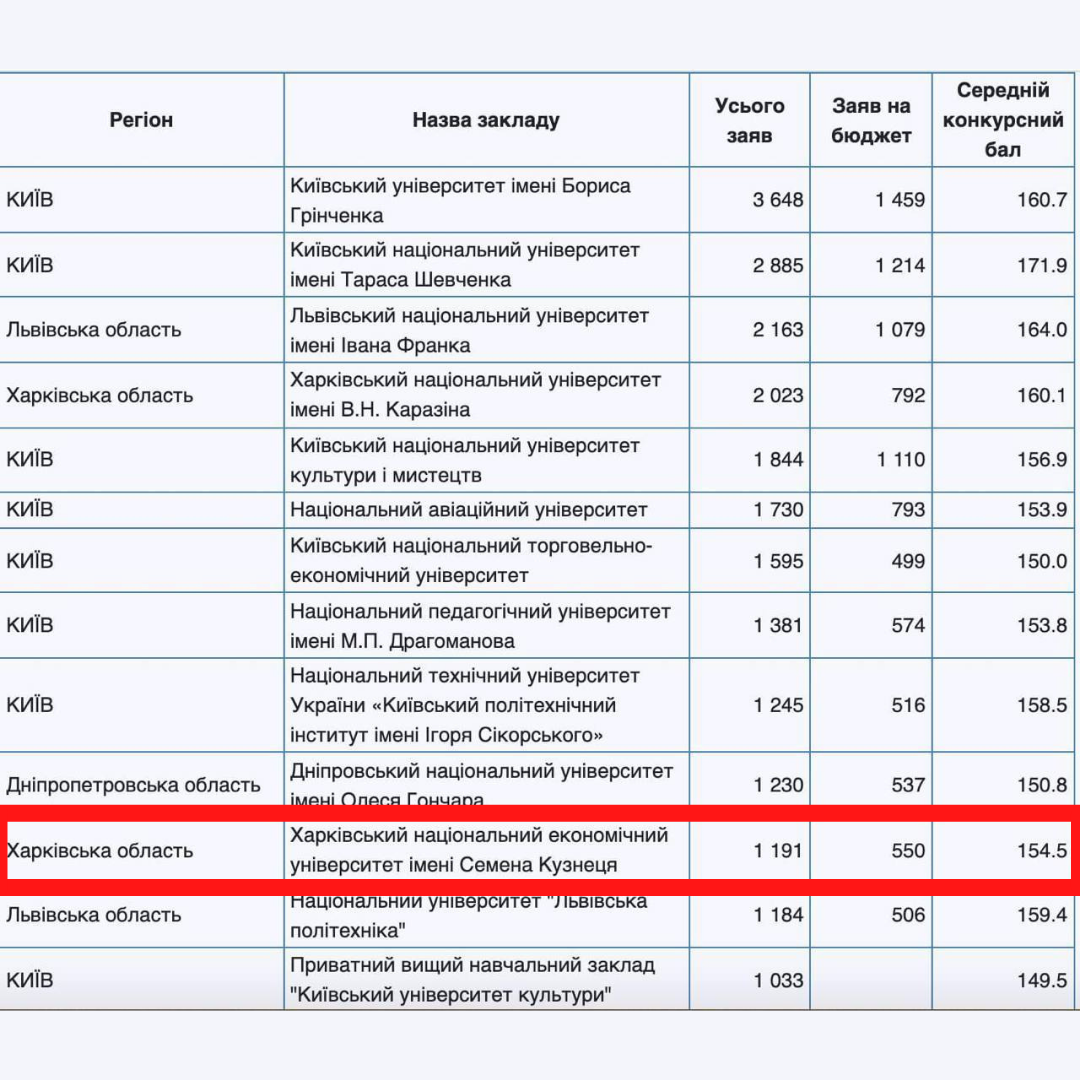Click 'Львівська область' in Івана Франка row
1080x1080 pixels.
pos(94,330)
